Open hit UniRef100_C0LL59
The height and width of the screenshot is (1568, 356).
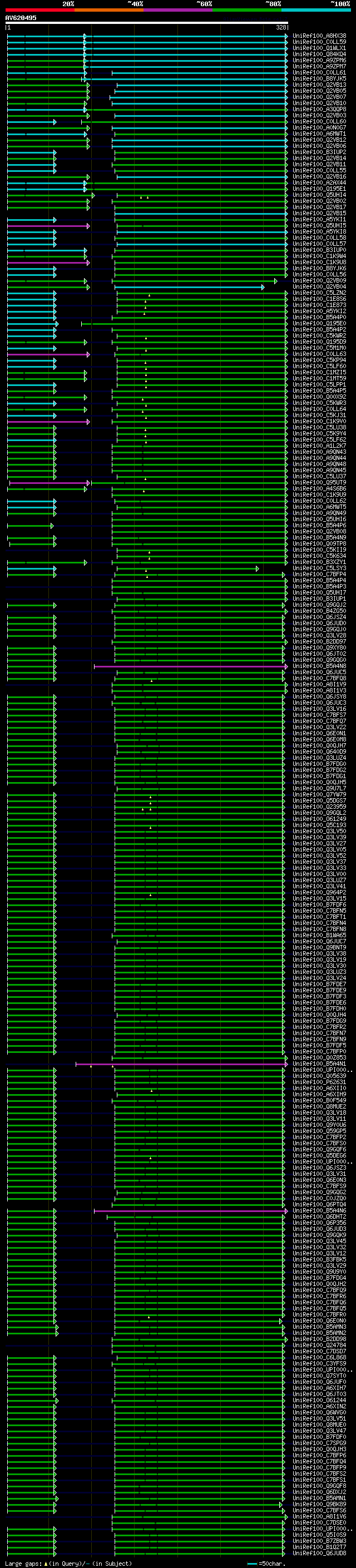click(319, 42)
